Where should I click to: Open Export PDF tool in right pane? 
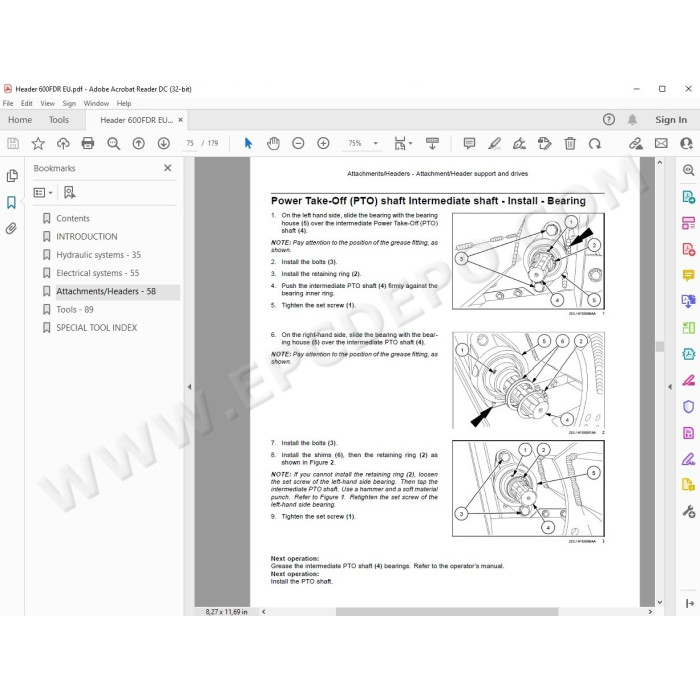pos(688,196)
